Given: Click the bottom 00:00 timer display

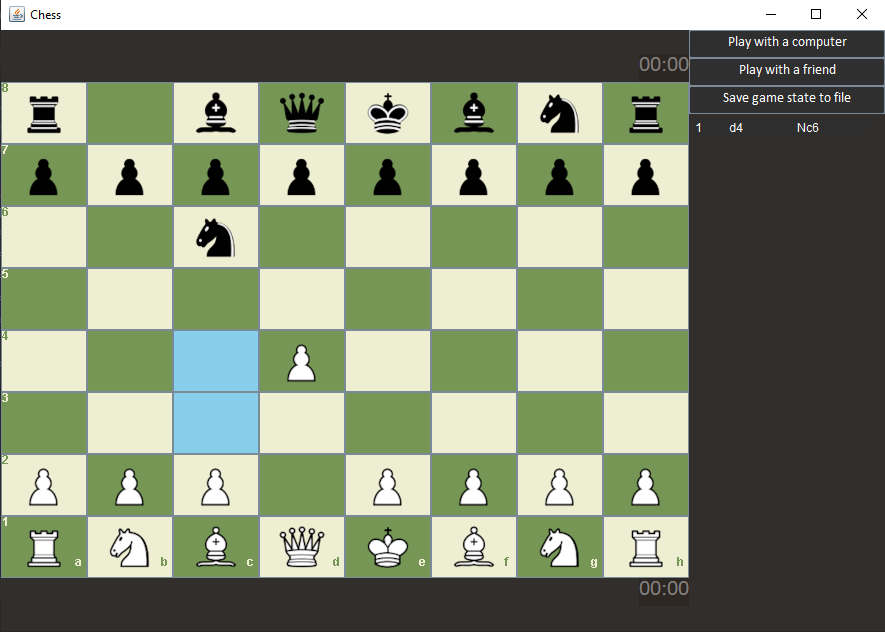Looking at the screenshot, I should [x=663, y=590].
